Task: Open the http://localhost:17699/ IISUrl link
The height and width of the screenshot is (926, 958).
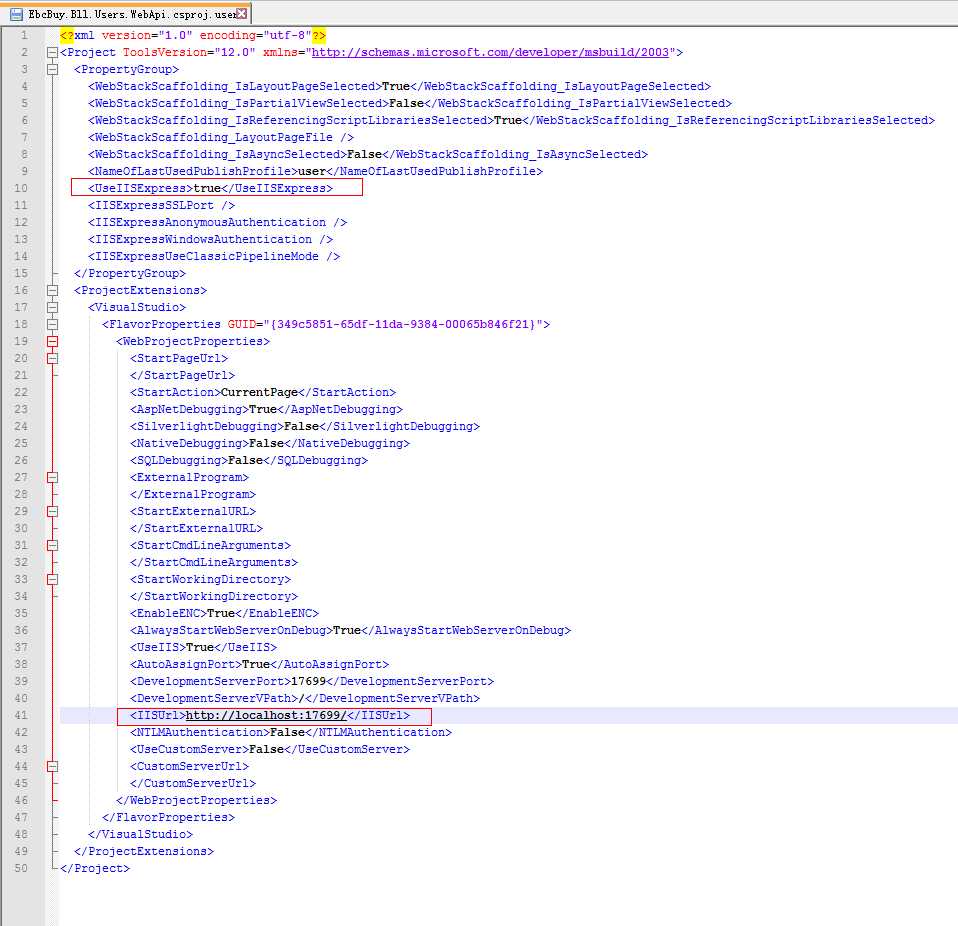Action: [266, 715]
